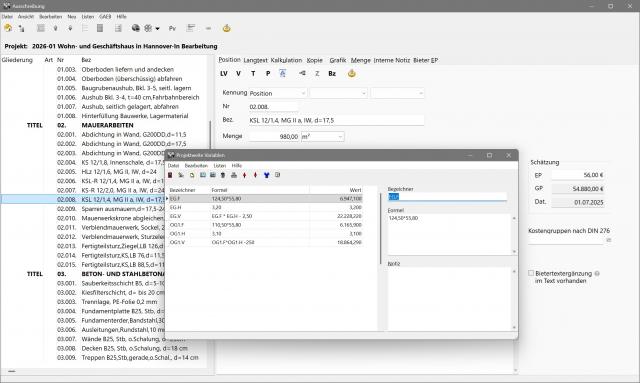Viewport: 640px width, 383px height.
Task: Click the T text icon in position toolbar
Action: click(x=253, y=73)
